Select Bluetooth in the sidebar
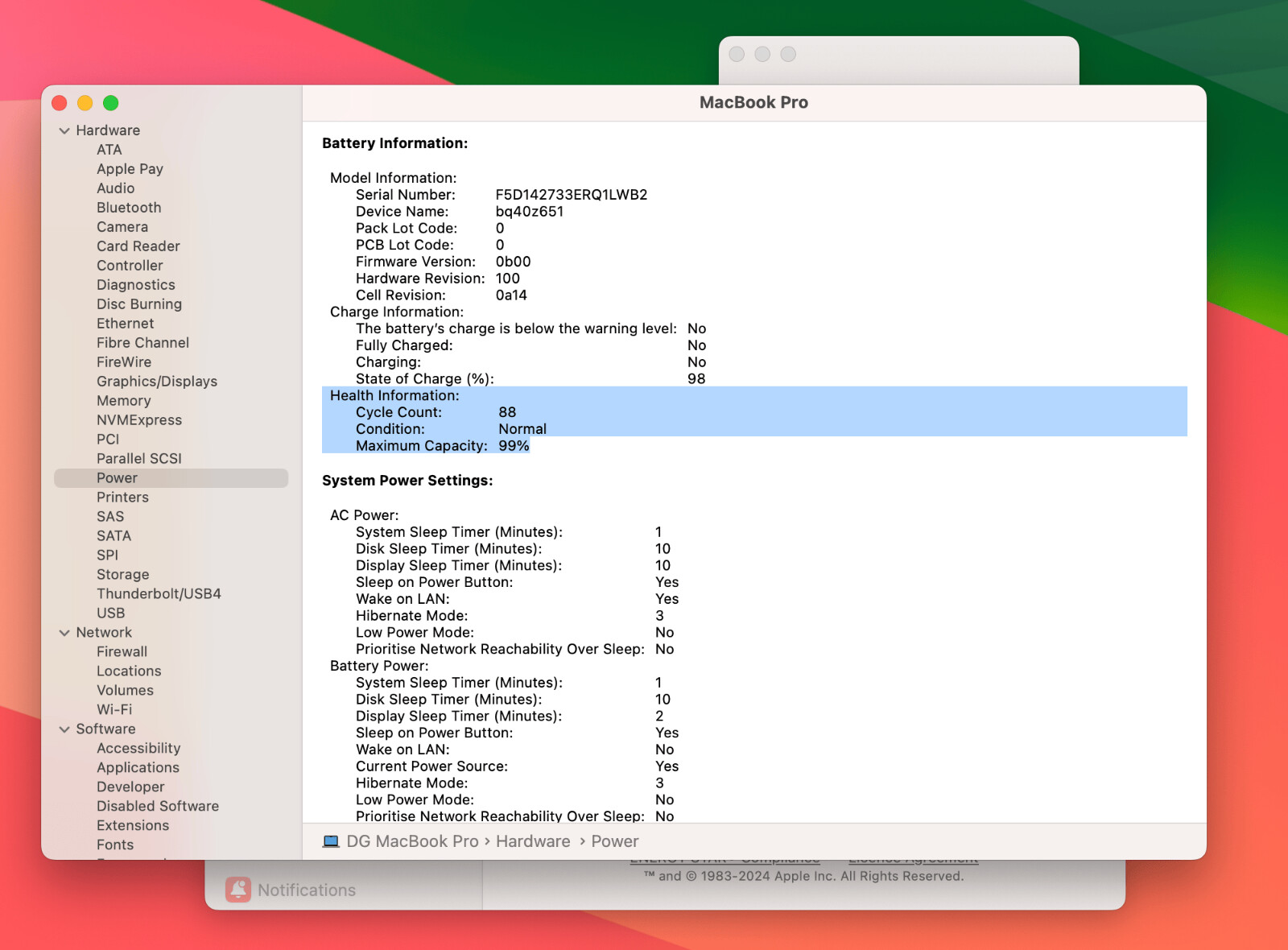Viewport: 1288px width, 950px height. pos(129,208)
